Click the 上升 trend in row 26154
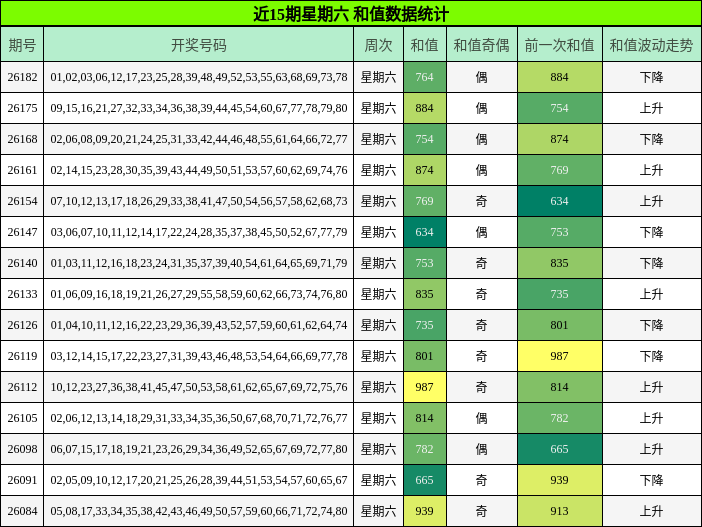 coord(652,201)
